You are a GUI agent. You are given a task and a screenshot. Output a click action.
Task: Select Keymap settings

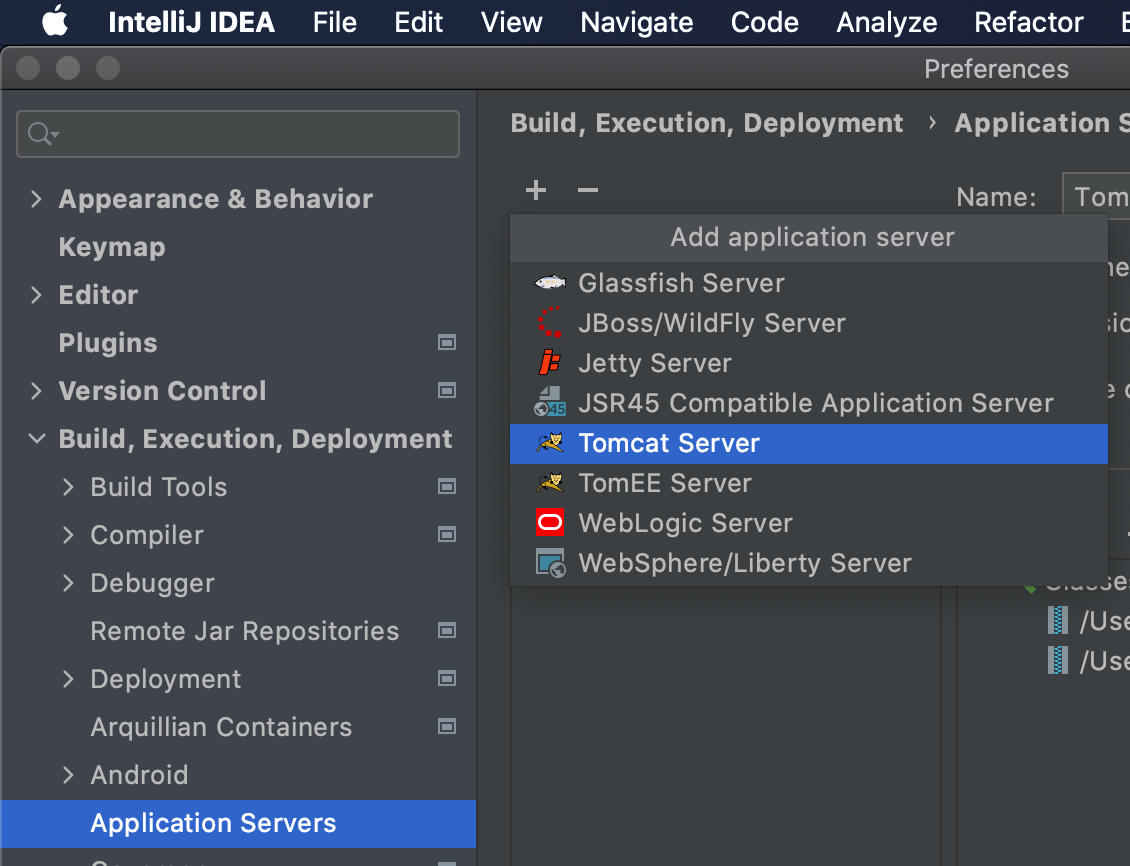coord(112,247)
